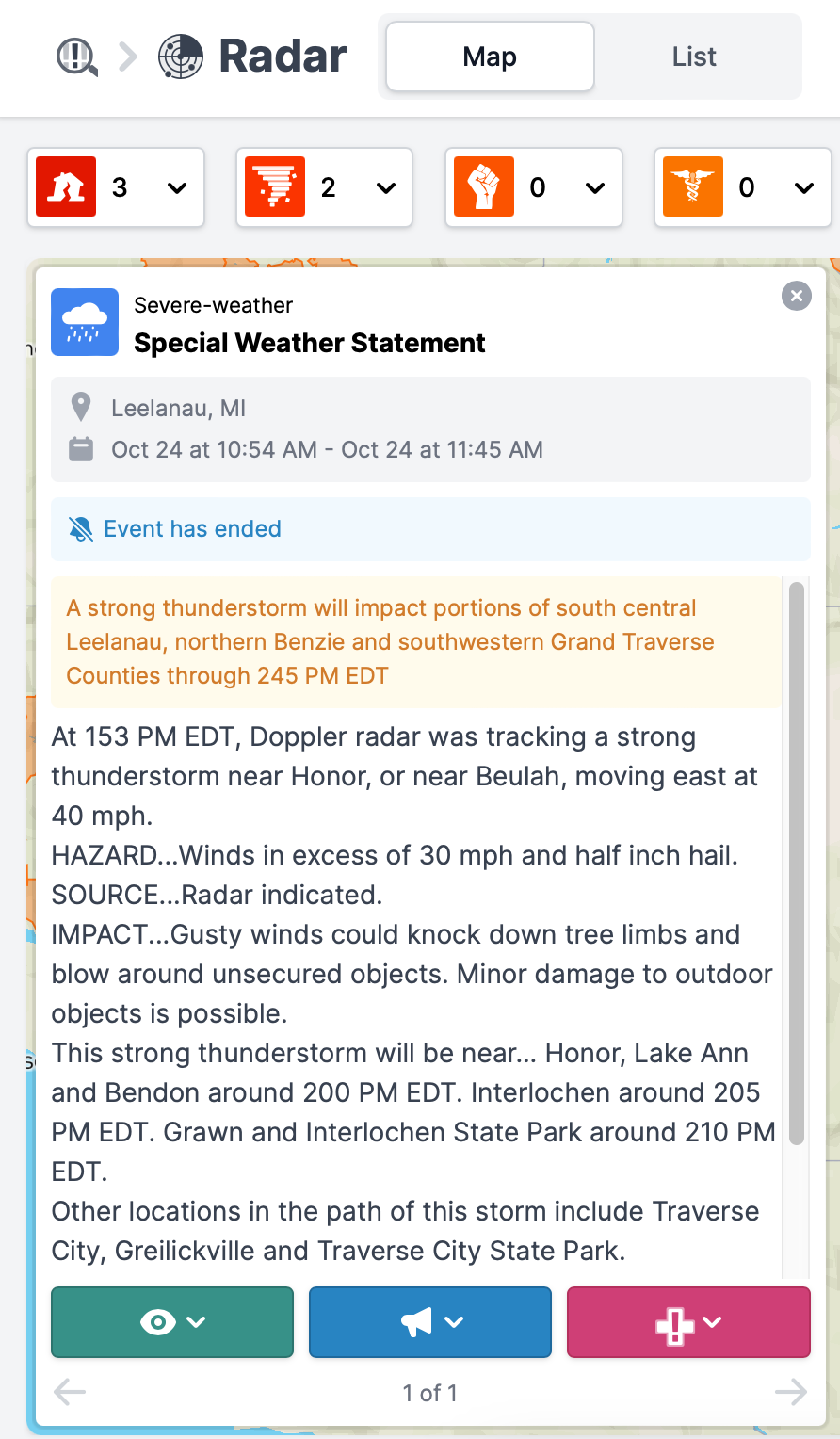Expand the tornado filter dropdown showing 2
The width and height of the screenshot is (840, 1439).
coord(386,187)
